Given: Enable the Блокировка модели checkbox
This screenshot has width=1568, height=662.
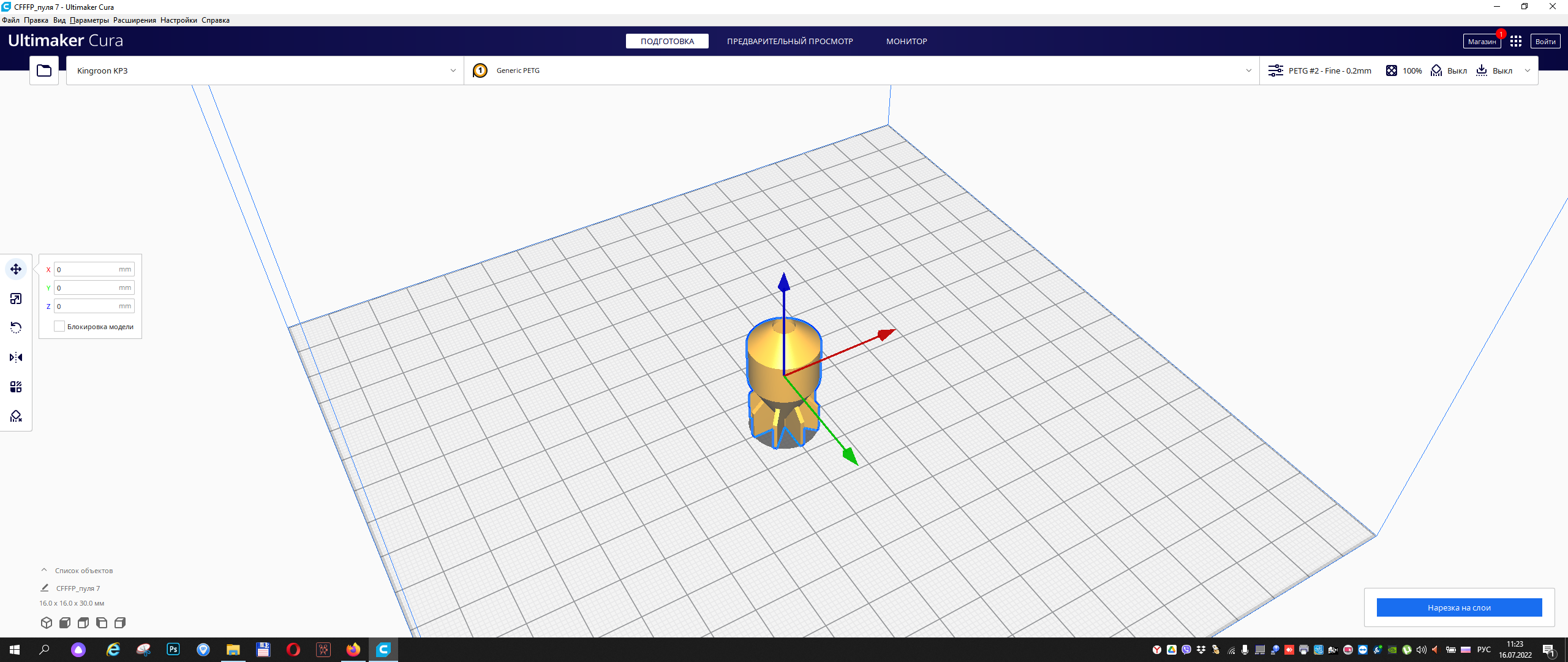Looking at the screenshot, I should pos(59,326).
